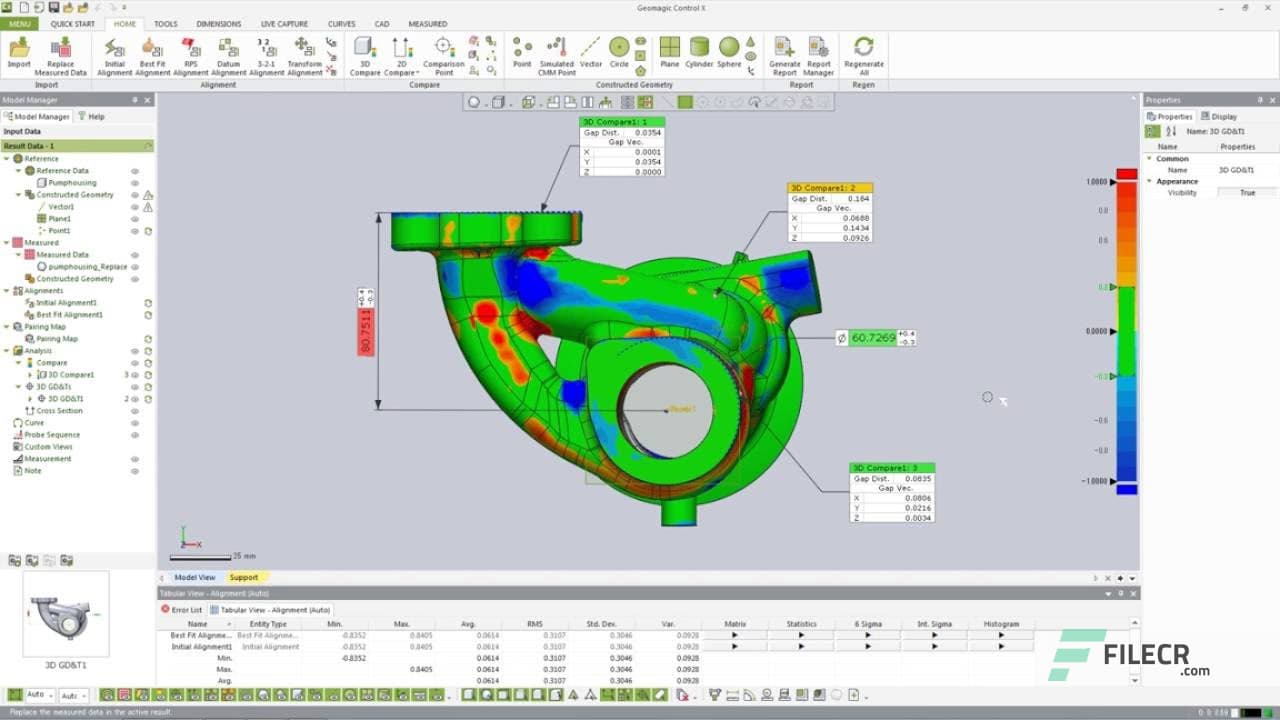Open the Error List panel
The height and width of the screenshot is (720, 1280).
click(x=183, y=610)
